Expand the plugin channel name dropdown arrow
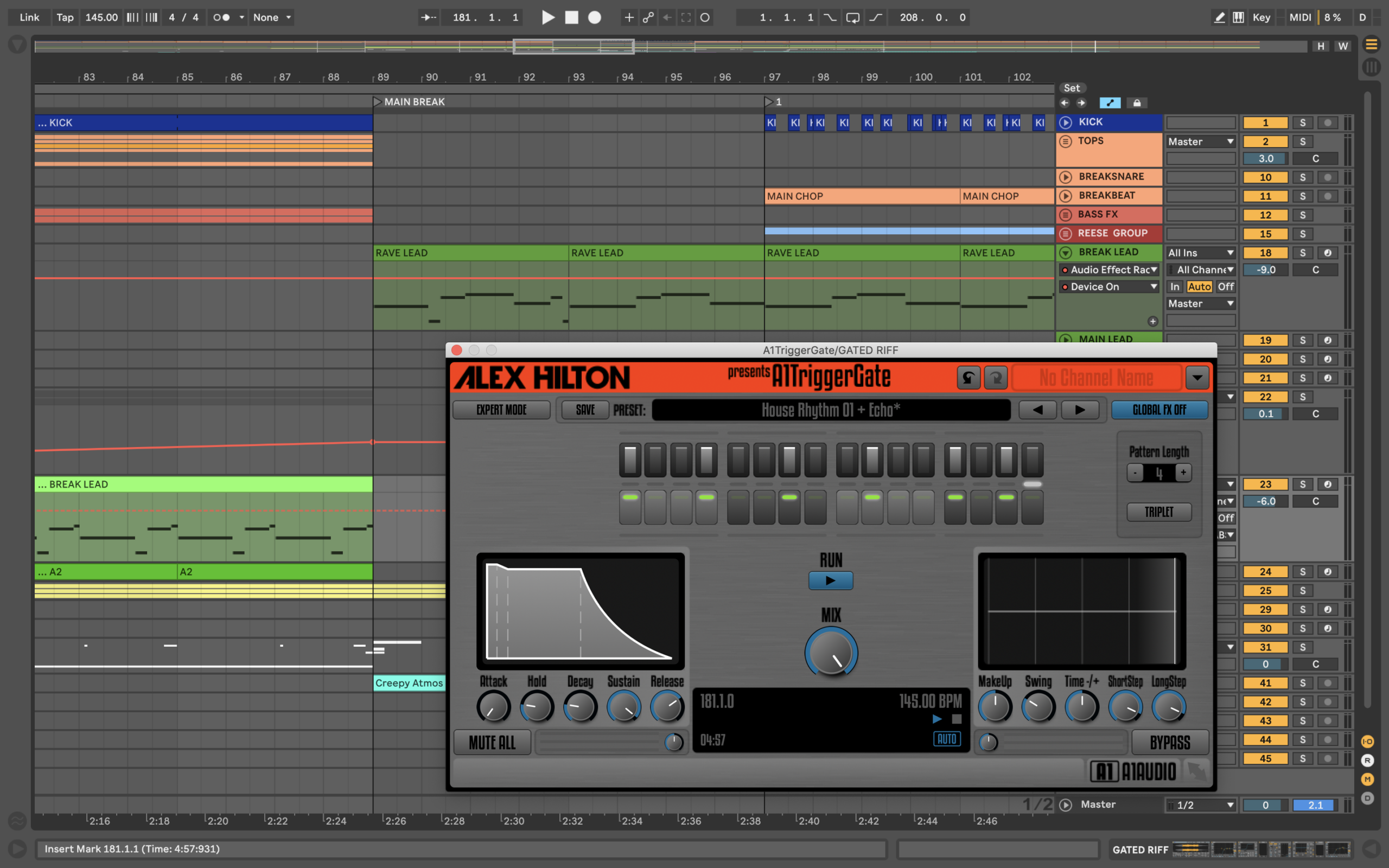The width and height of the screenshot is (1389, 868). (1197, 378)
